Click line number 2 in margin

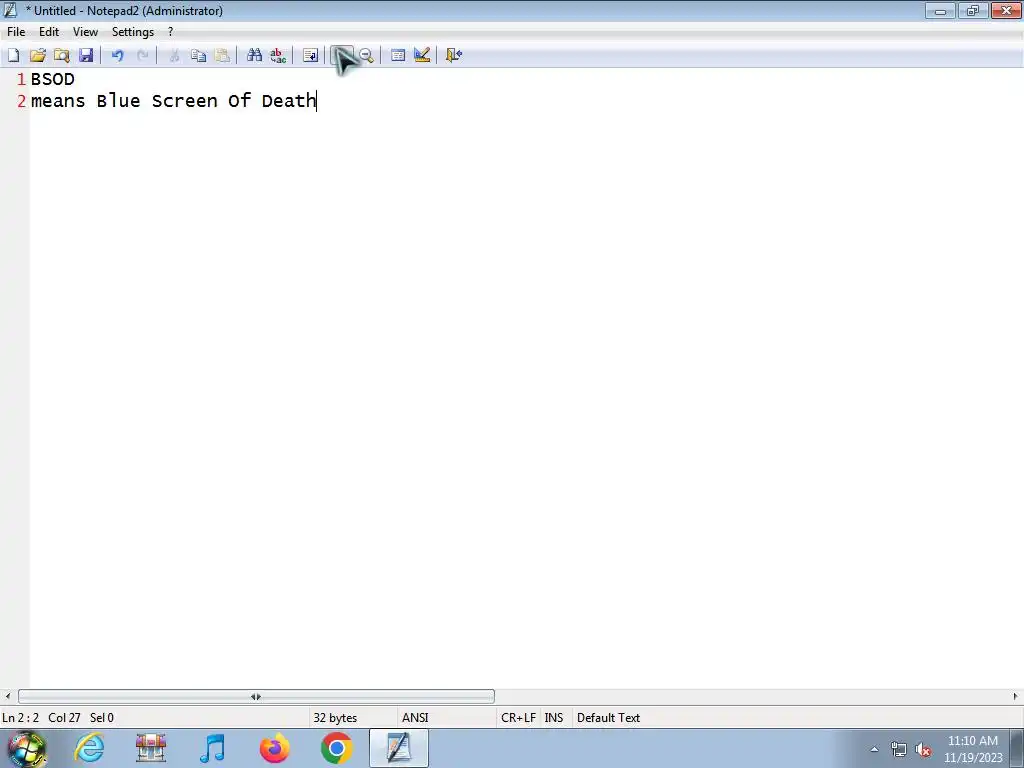click(x=22, y=101)
